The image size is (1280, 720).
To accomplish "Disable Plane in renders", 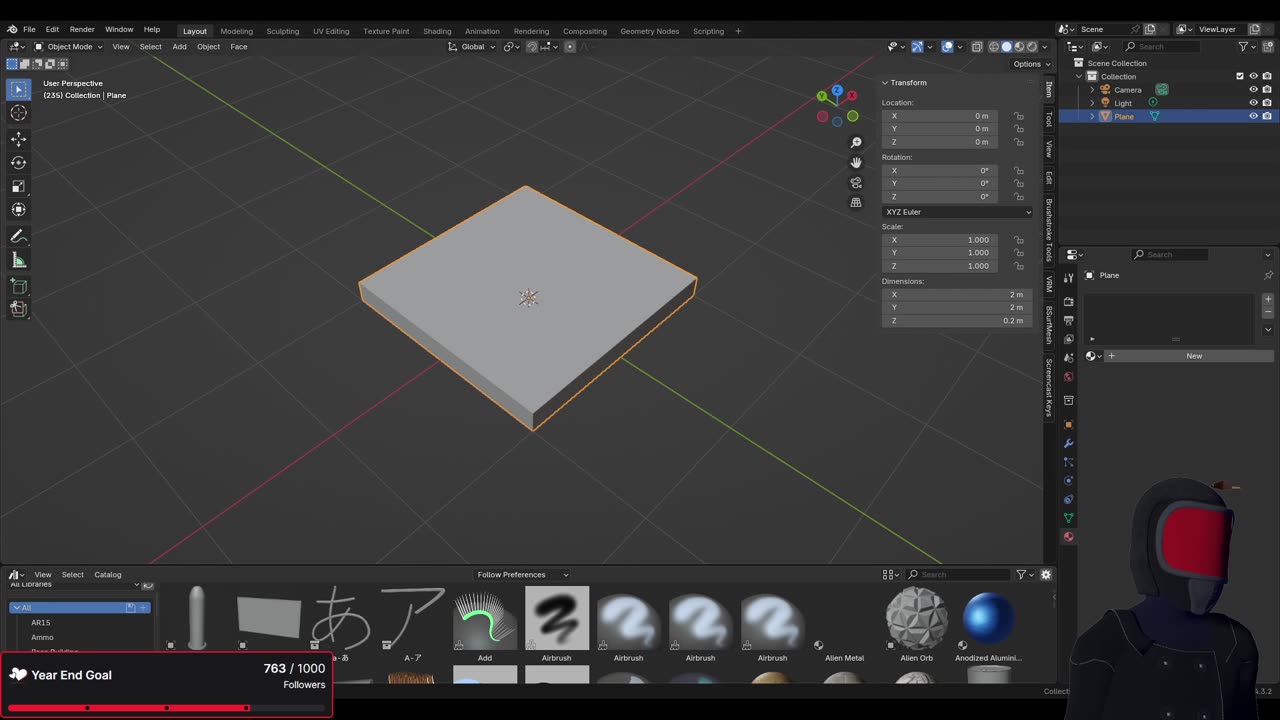I will pos(1266,116).
